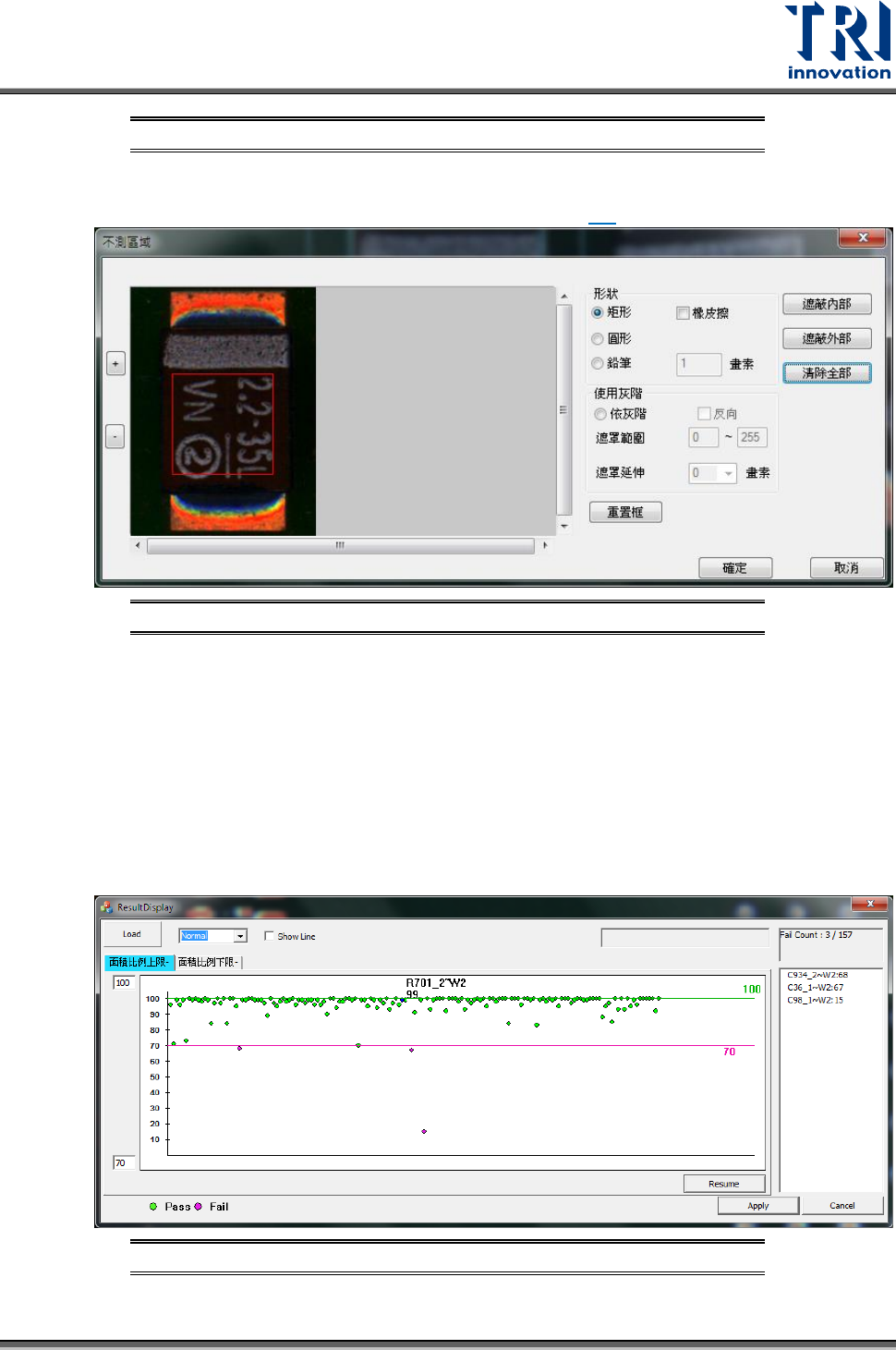This screenshot has width=896, height=1350.
Task: Cancel the dialog with the 取消 button
Action: click(x=846, y=567)
